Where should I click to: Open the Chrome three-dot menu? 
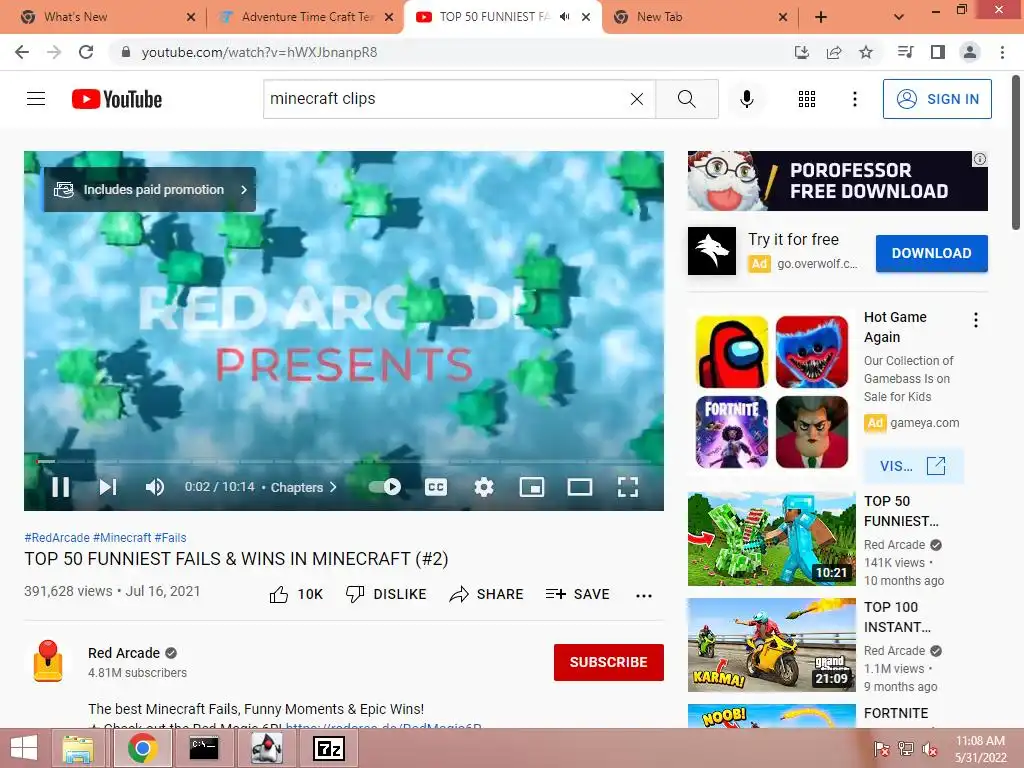(x=1002, y=52)
